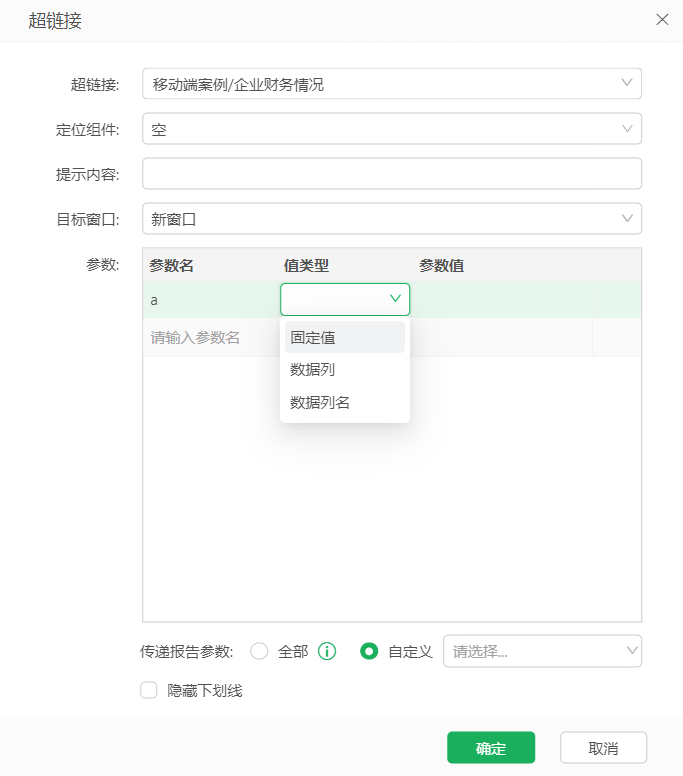
Task: Click the 取消 button
Action: pyautogui.click(x=603, y=747)
